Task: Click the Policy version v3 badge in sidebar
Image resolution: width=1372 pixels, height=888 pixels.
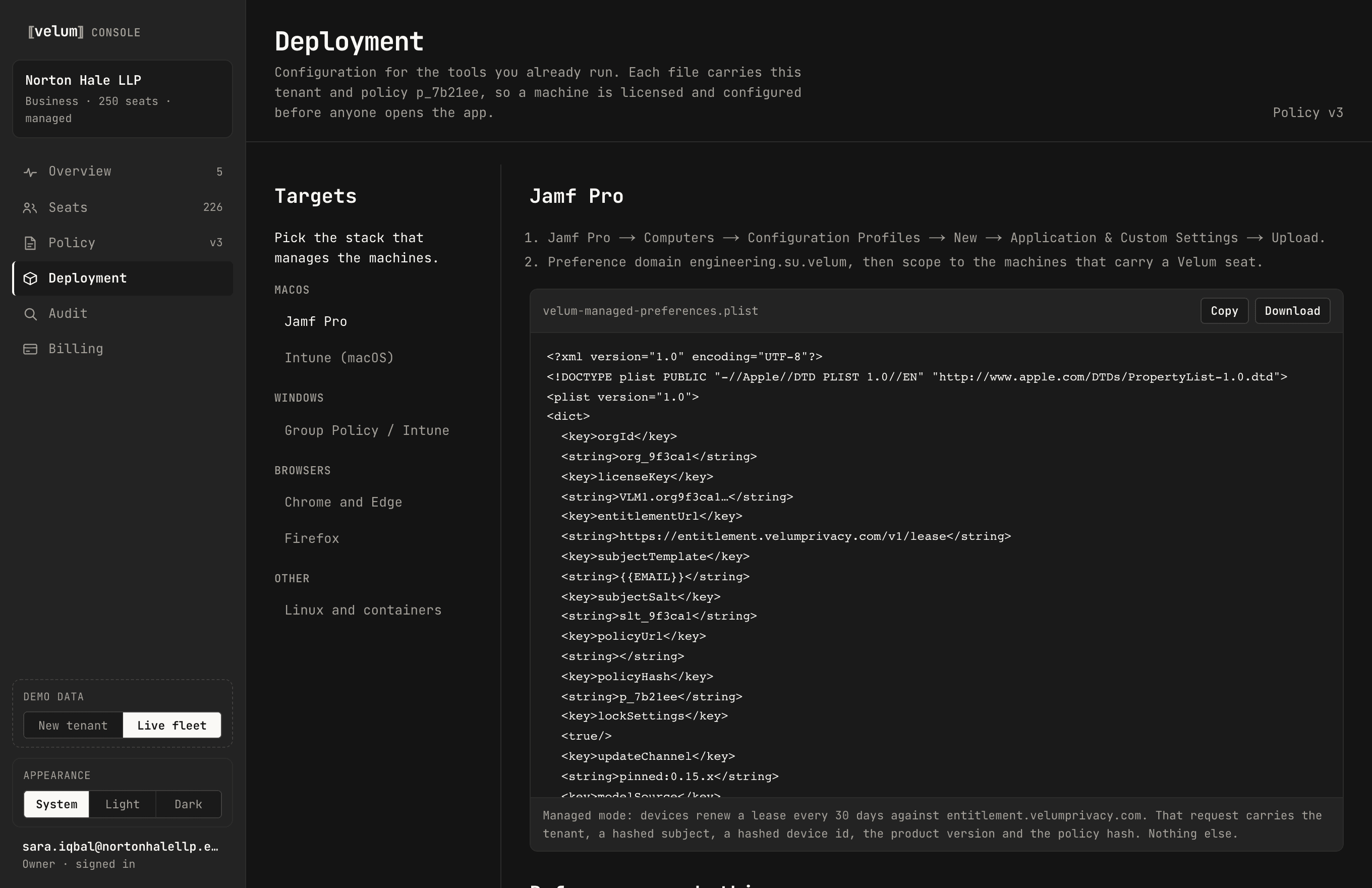Action: pos(216,243)
